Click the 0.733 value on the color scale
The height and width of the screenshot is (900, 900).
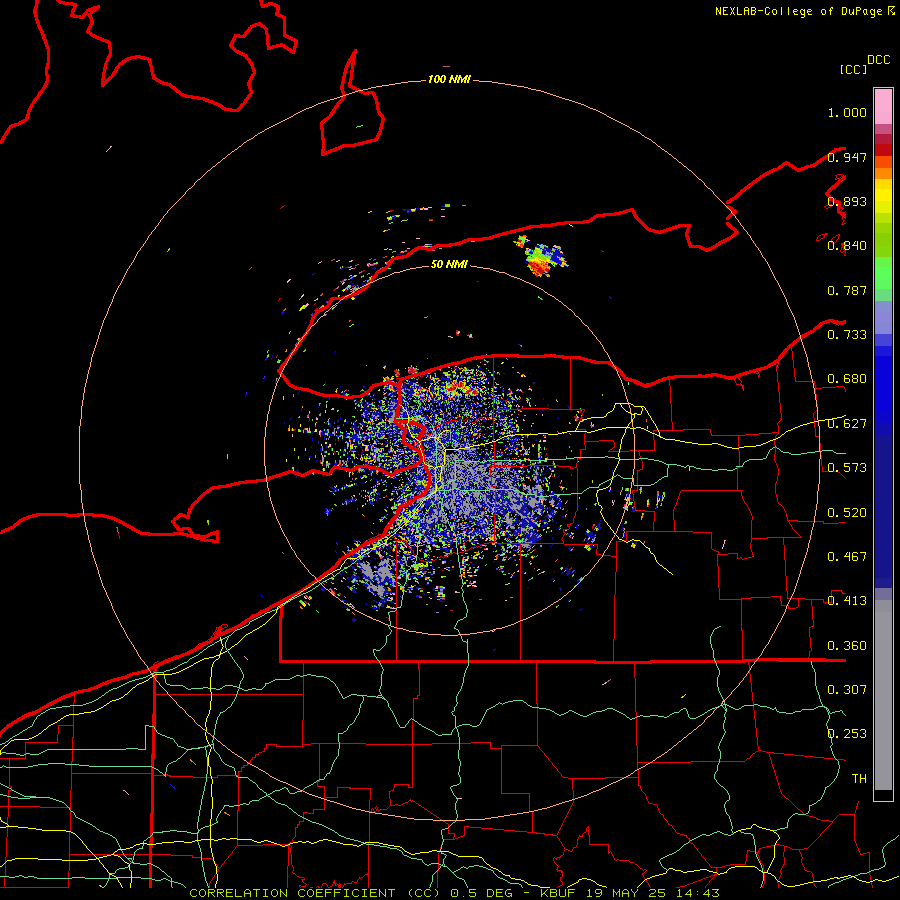[x=847, y=335]
